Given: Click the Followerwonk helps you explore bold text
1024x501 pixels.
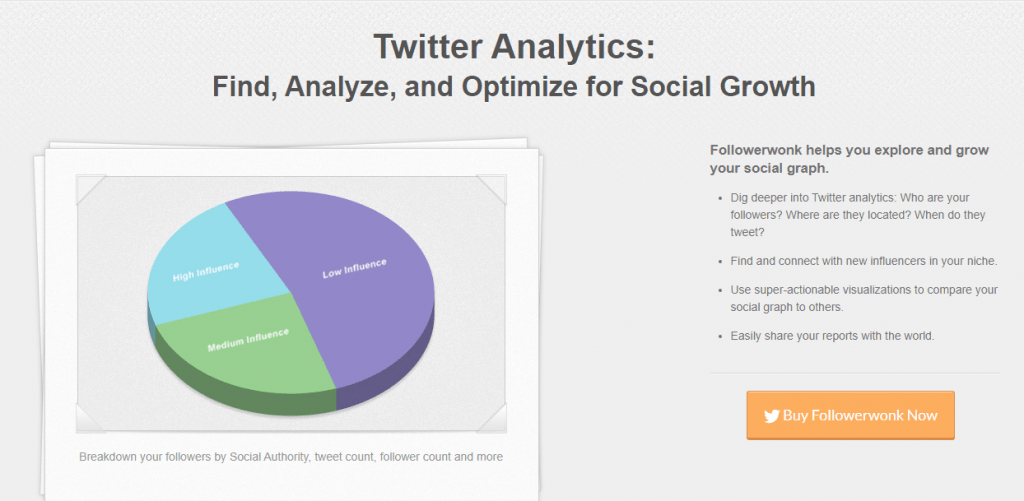Looking at the screenshot, I should point(850,159).
